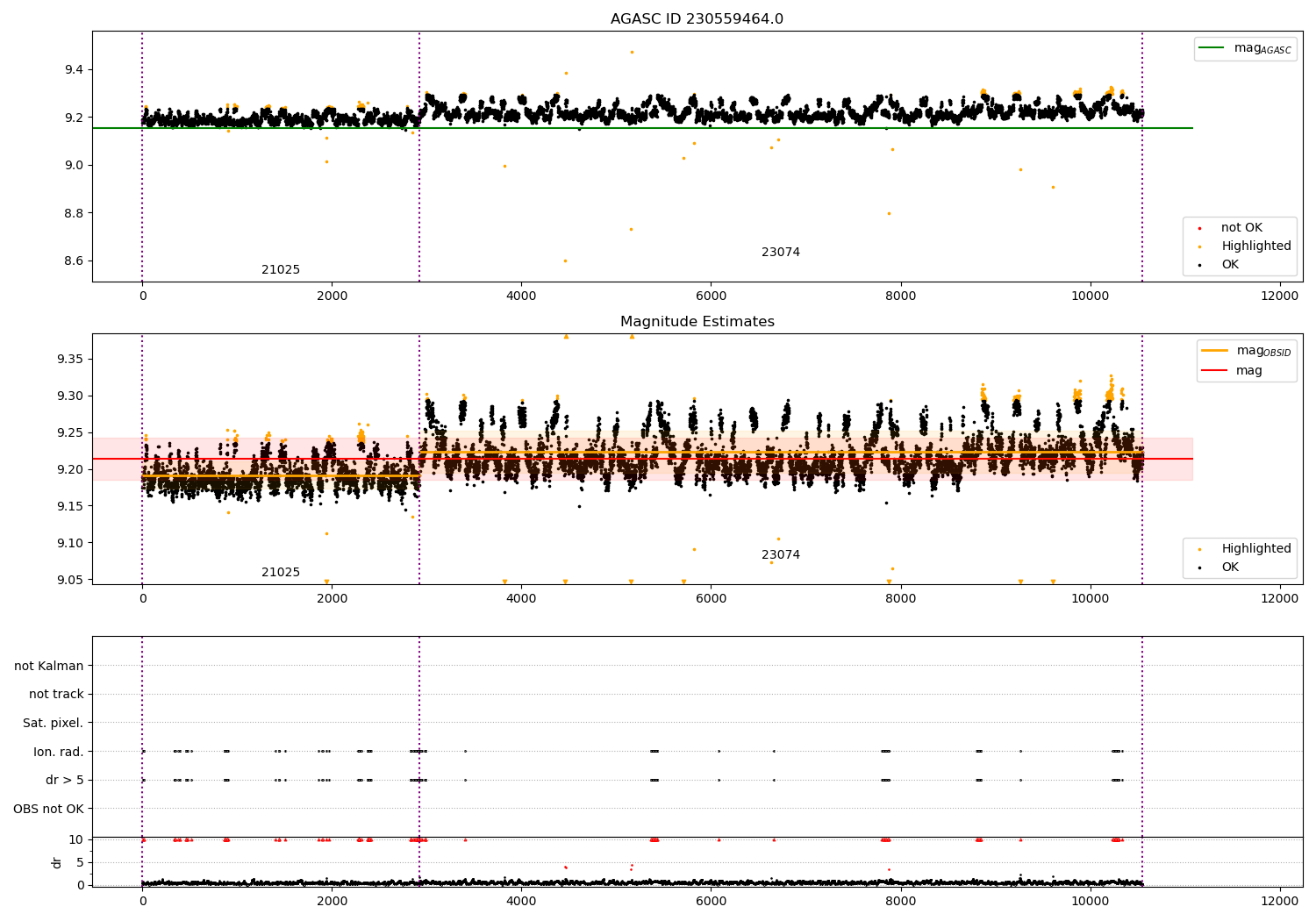This screenshot has width=1316, height=921.
Task: Click the 'not Kalman' axis label
Action: click(x=49, y=666)
